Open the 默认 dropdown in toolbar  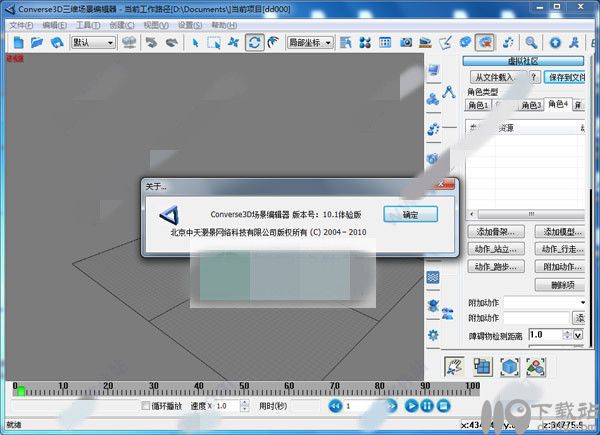[x=93, y=42]
